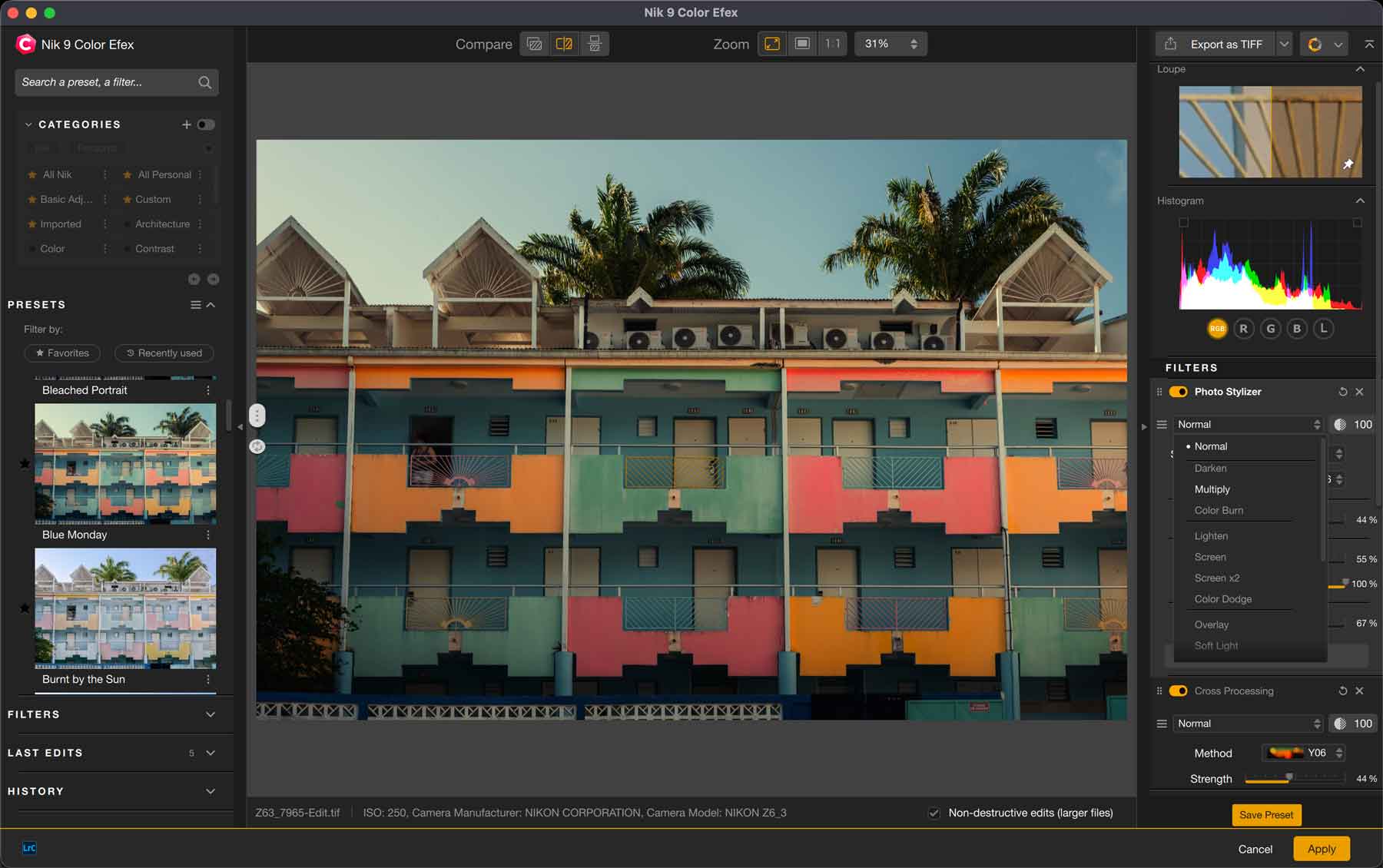Screen dimensions: 1383x868
Task: Add a new category with plus icon
Action: pyautogui.click(x=186, y=124)
